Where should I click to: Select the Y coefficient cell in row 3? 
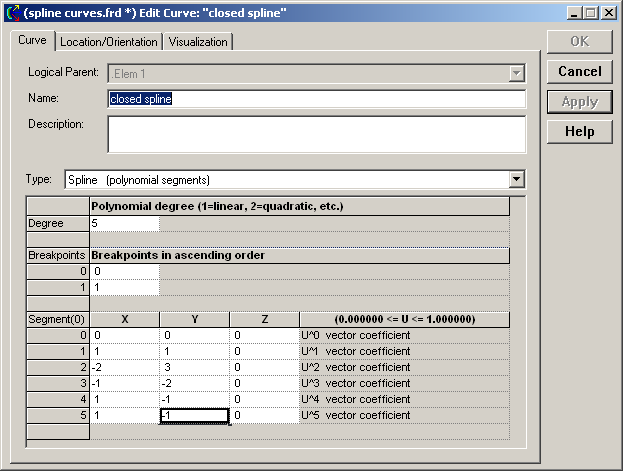pyautogui.click(x=194, y=383)
